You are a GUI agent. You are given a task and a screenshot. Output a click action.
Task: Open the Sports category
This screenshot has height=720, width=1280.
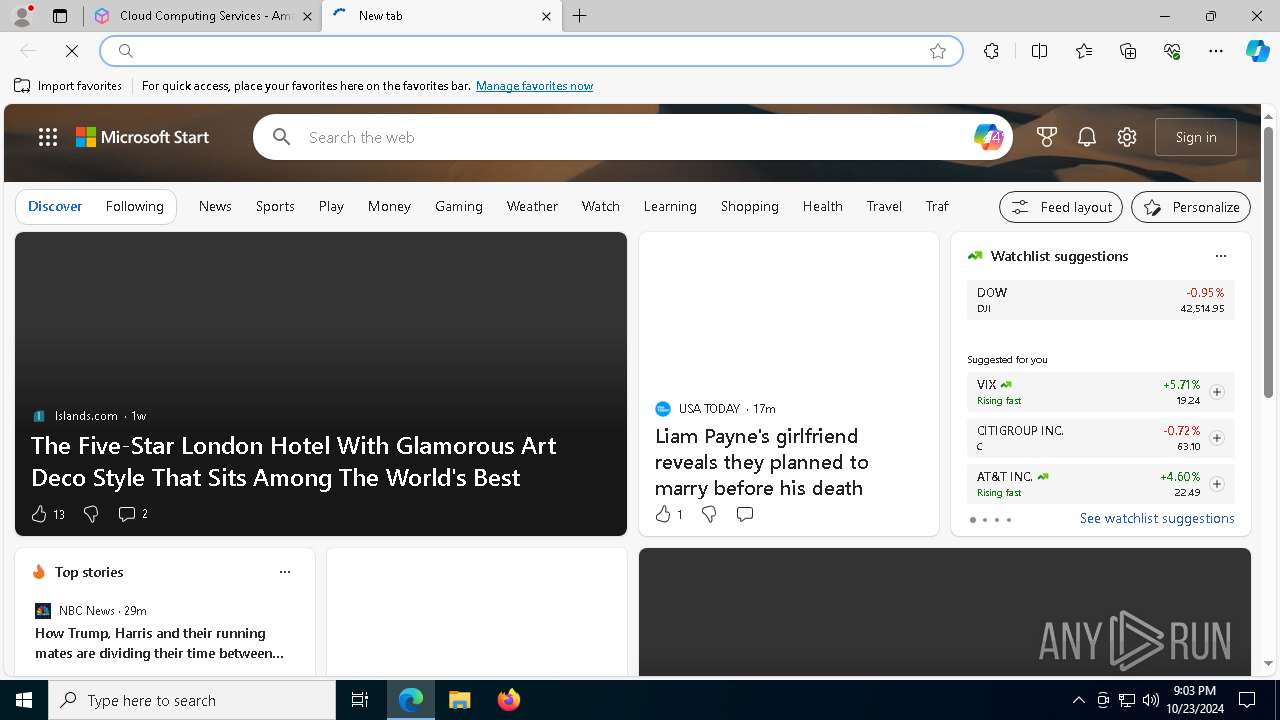coord(275,206)
